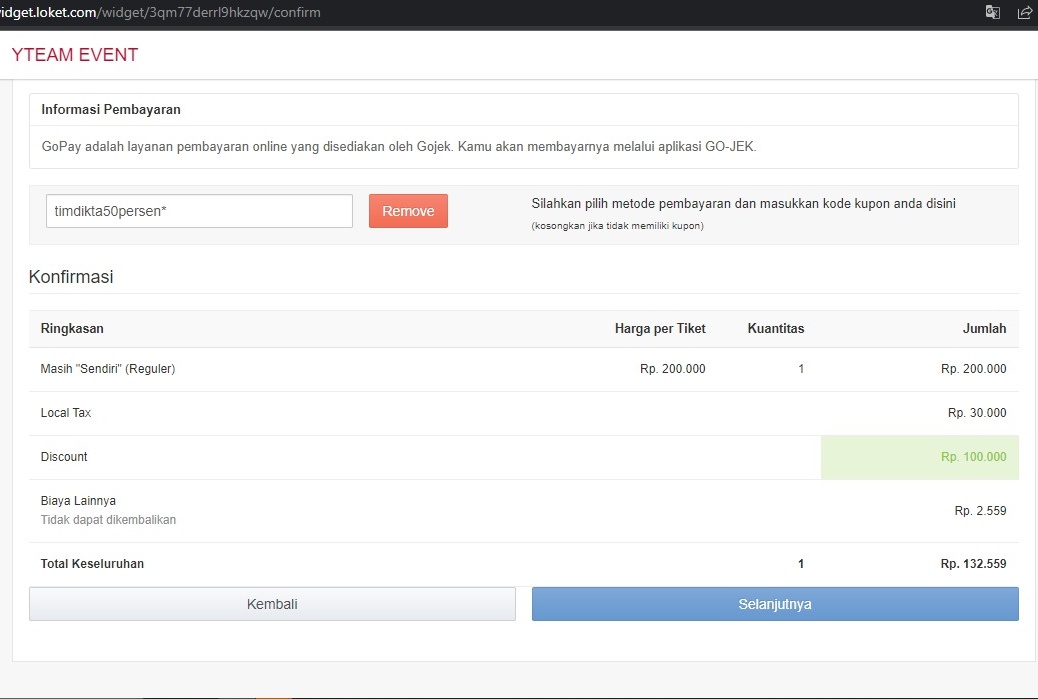This screenshot has height=699, width=1038.
Task: Click the Remove coupon button
Action: 408,210
